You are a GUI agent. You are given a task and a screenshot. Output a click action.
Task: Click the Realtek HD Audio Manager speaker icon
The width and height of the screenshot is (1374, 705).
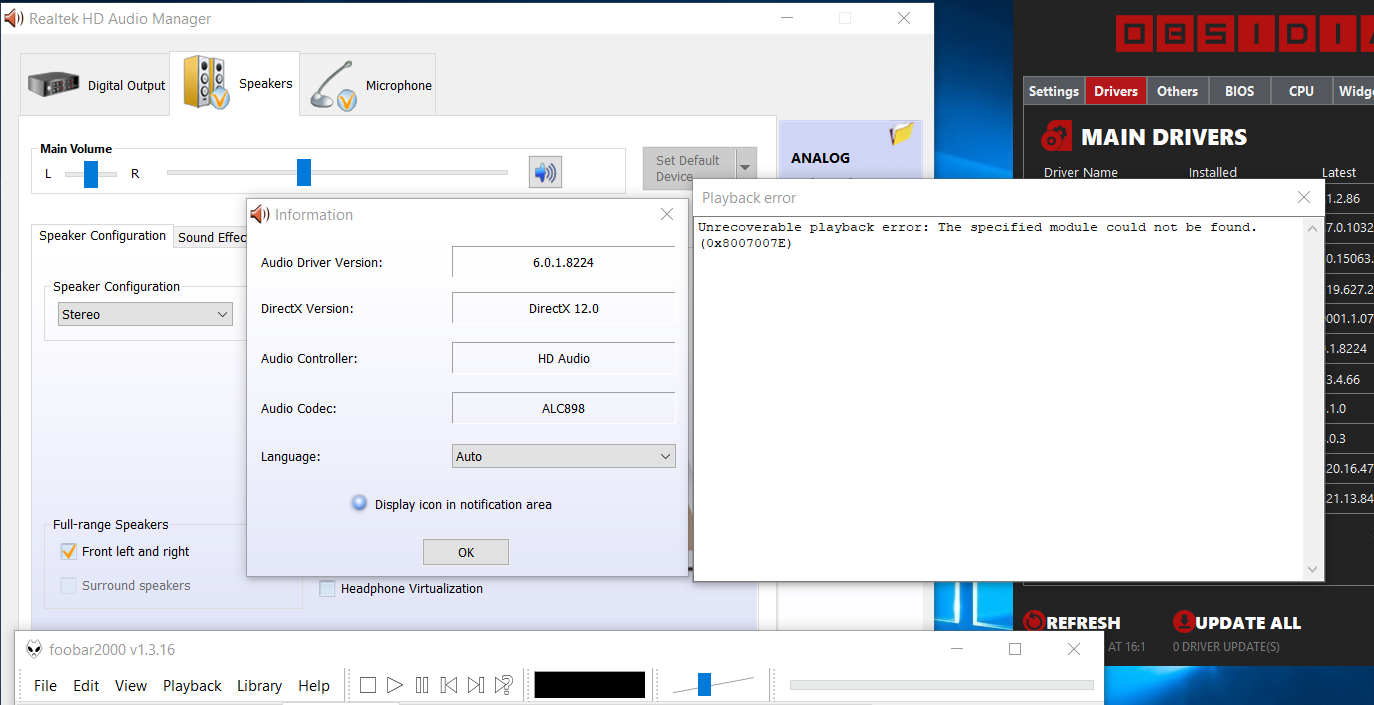14,18
